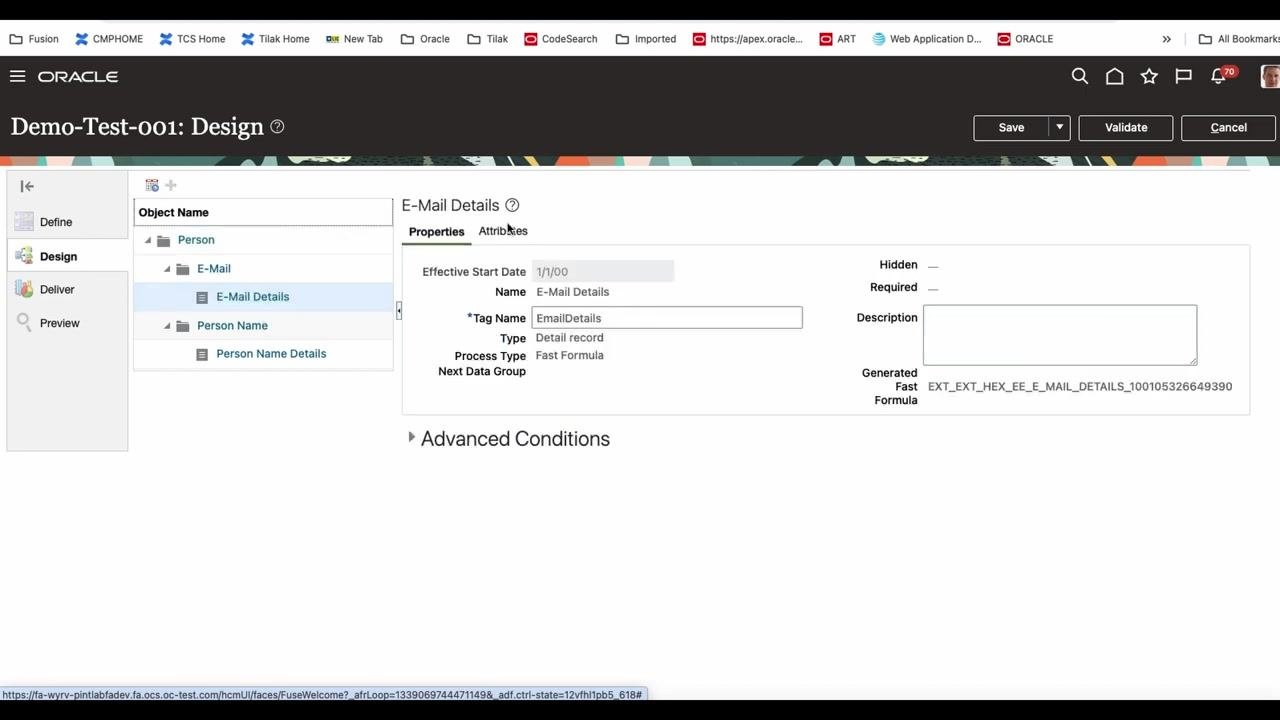Viewport: 1280px width, 720px height.
Task: Click help icon next to E-Mail Details heading
Action: click(512, 205)
